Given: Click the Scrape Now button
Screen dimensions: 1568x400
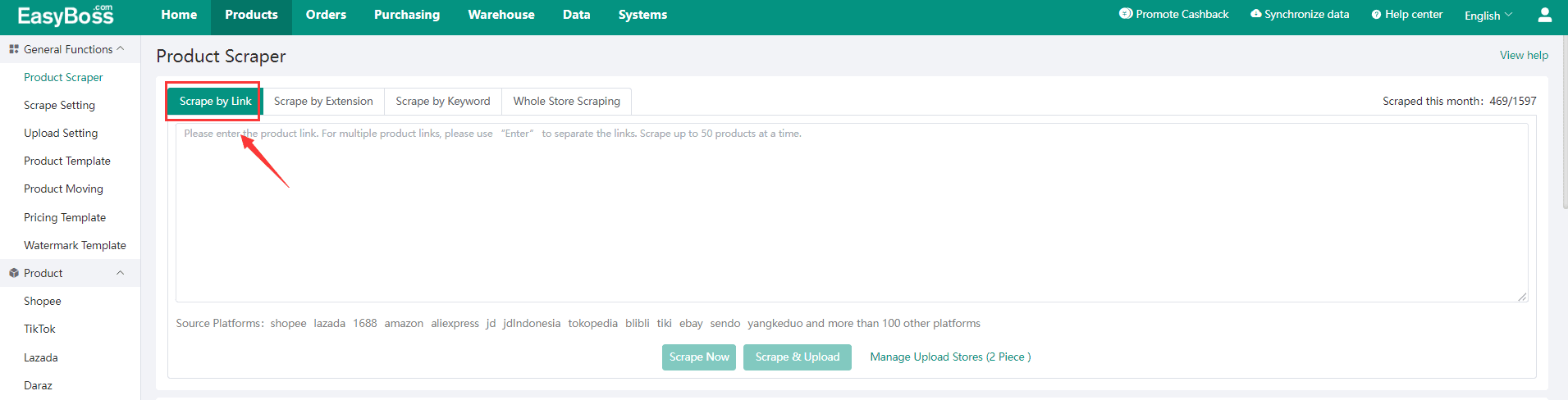Looking at the screenshot, I should click(699, 357).
